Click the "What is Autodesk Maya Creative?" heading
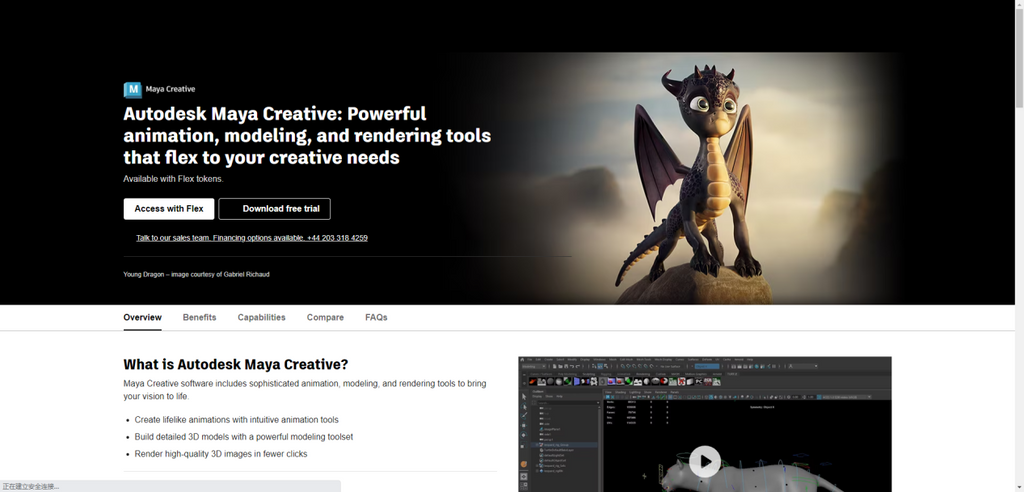The height and width of the screenshot is (492, 1024). tap(236, 364)
